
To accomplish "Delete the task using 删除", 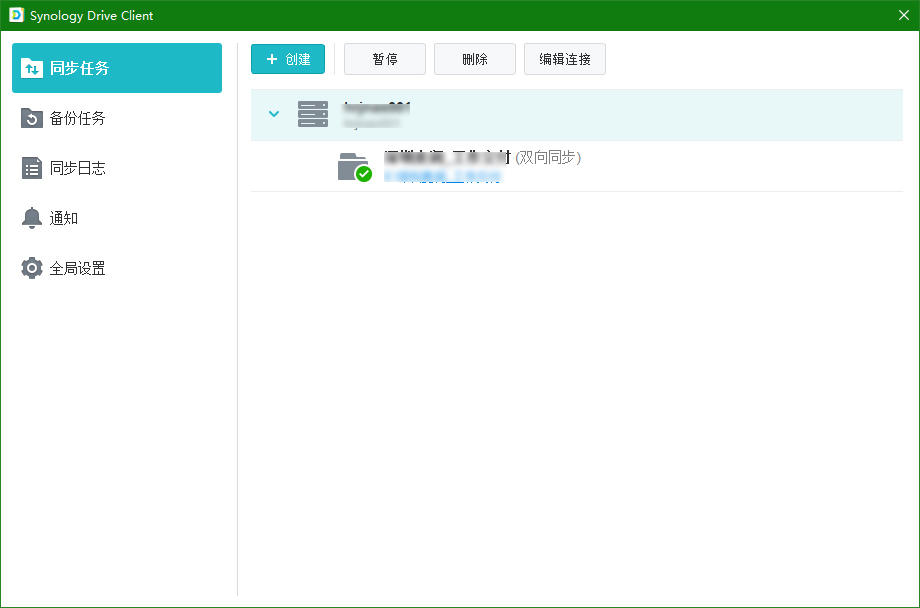I will click(x=475, y=59).
